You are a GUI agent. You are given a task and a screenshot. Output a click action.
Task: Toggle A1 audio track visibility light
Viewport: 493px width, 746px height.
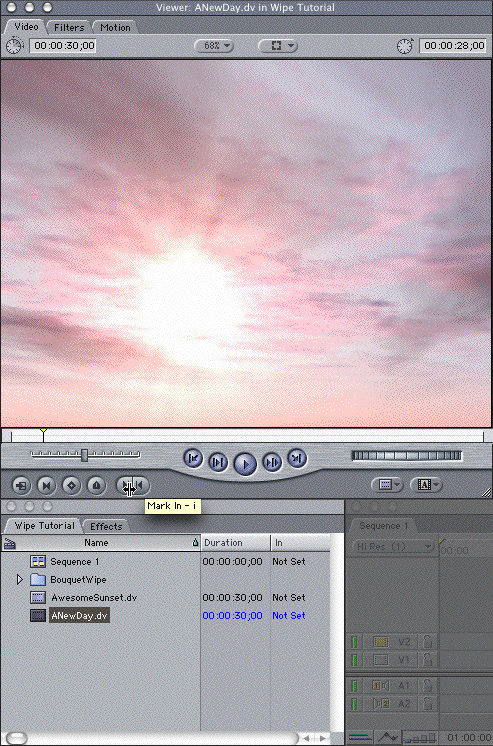click(x=354, y=686)
